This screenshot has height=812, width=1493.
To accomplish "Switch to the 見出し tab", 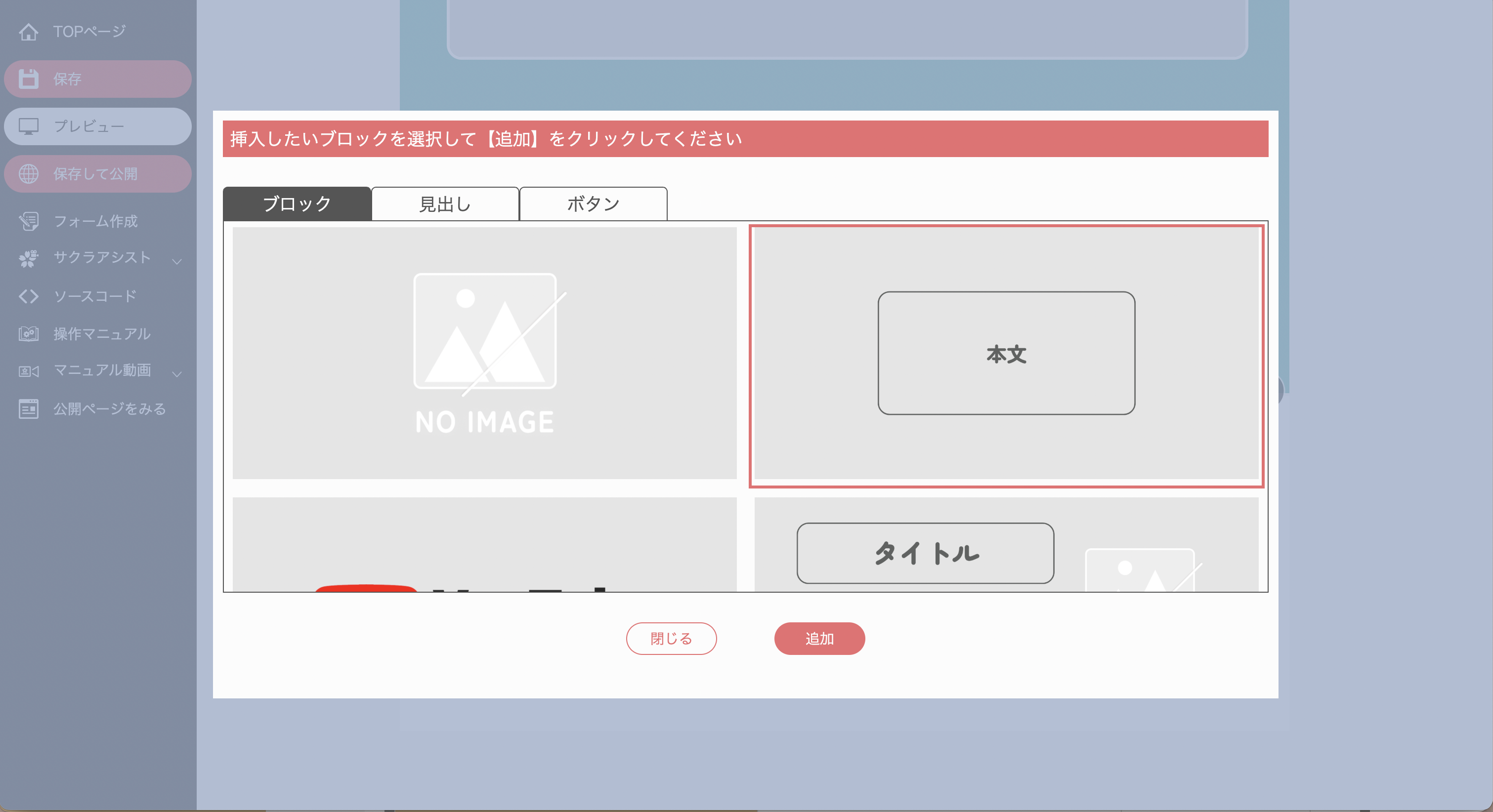I will 445,204.
